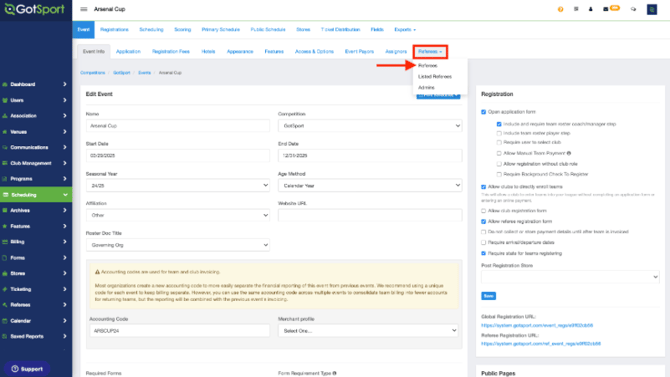The width and height of the screenshot is (670, 377).
Task: Toggle Allow clubs to directly enroll teams
Action: 484,187
